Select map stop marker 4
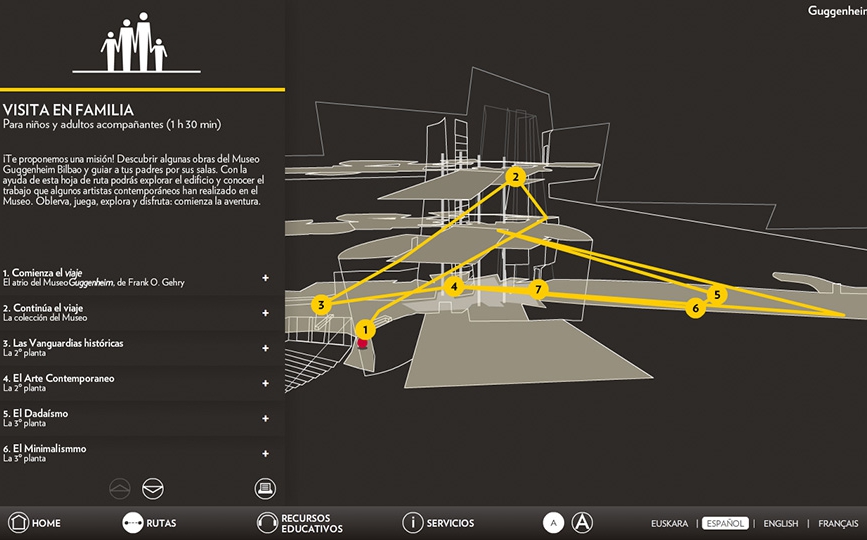Screen dimensions: 867x540 tap(454, 286)
